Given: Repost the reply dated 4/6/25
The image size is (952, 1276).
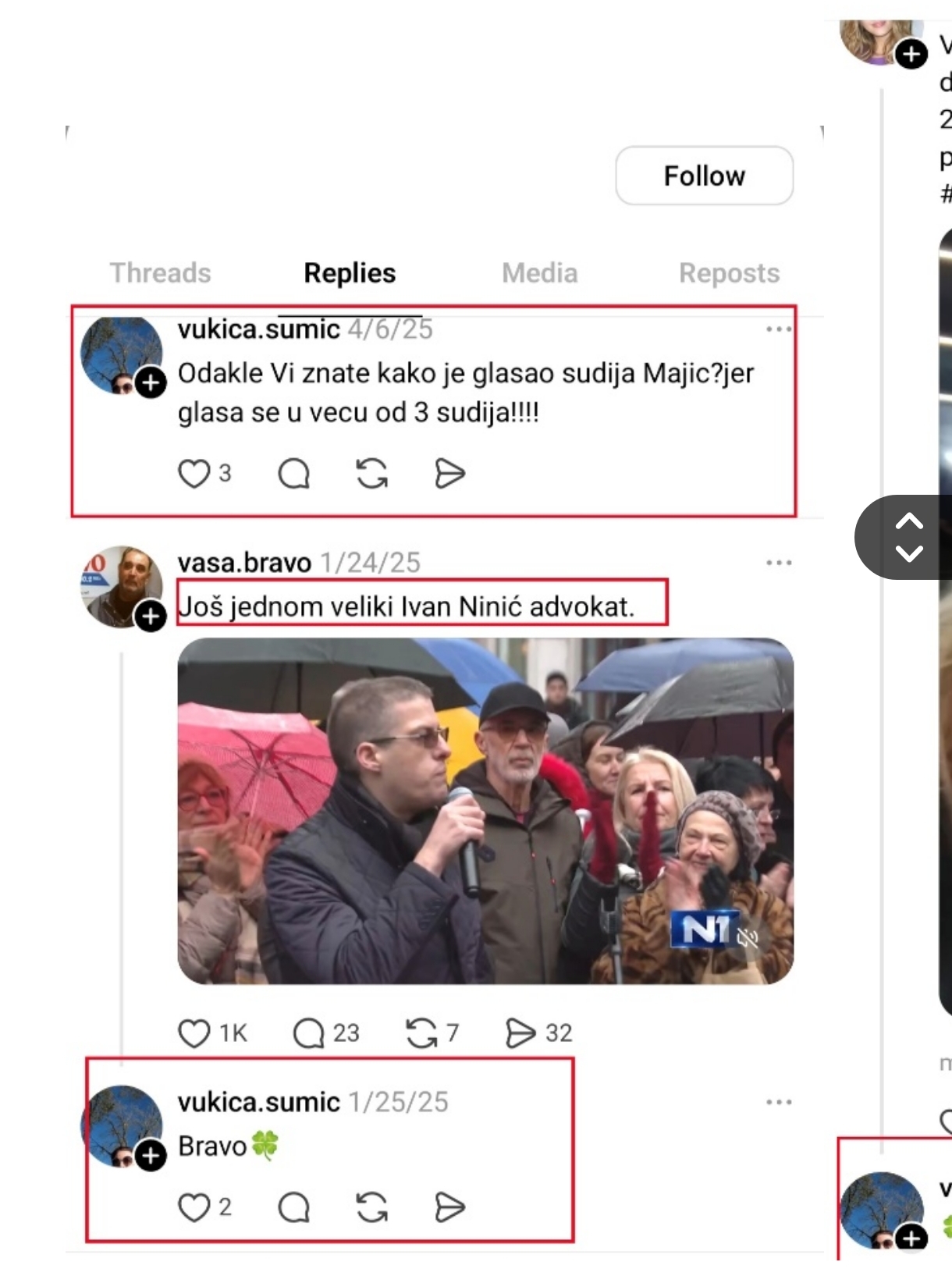Looking at the screenshot, I should [x=372, y=473].
